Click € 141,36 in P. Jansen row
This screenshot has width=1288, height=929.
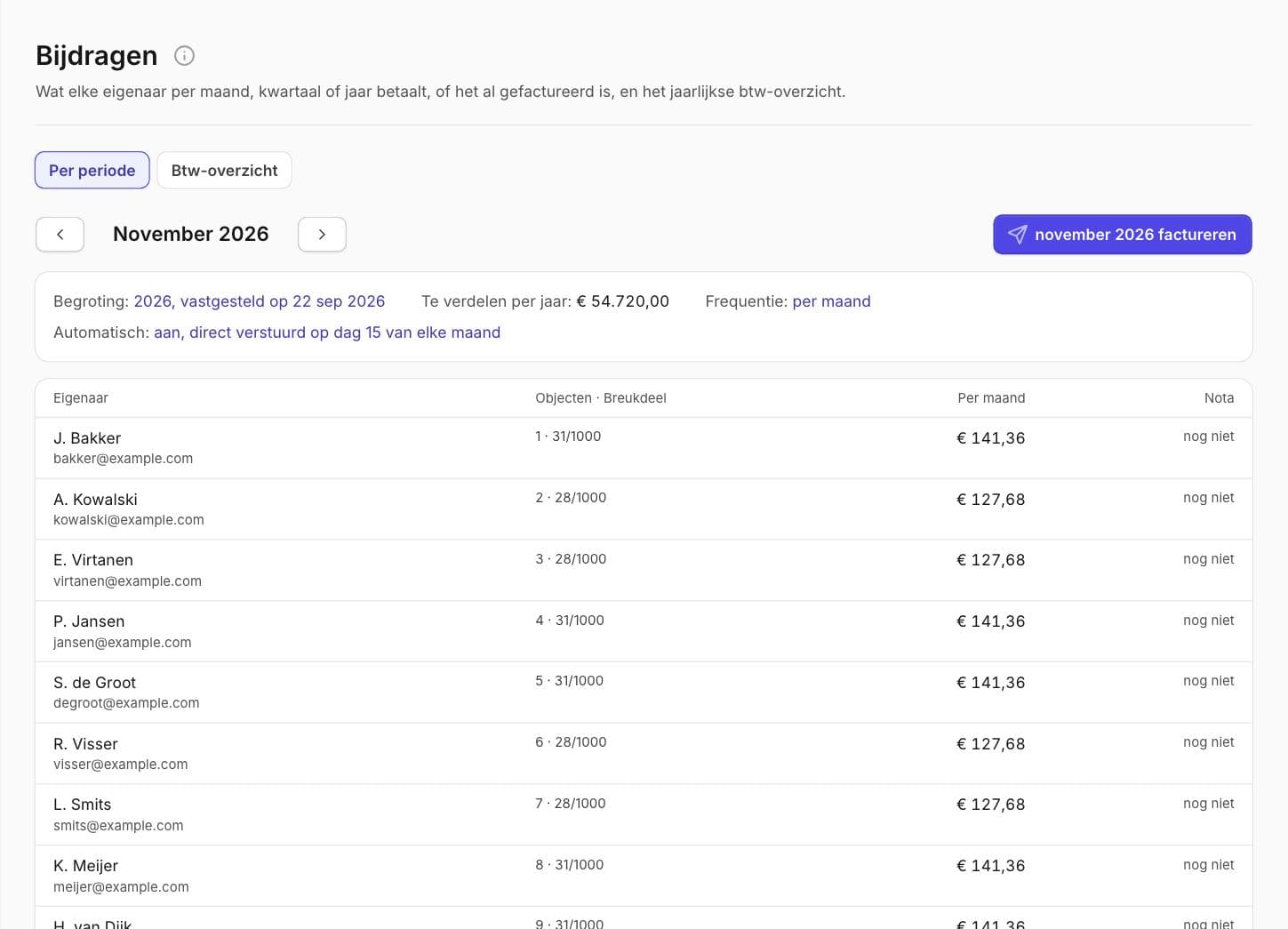pos(991,621)
